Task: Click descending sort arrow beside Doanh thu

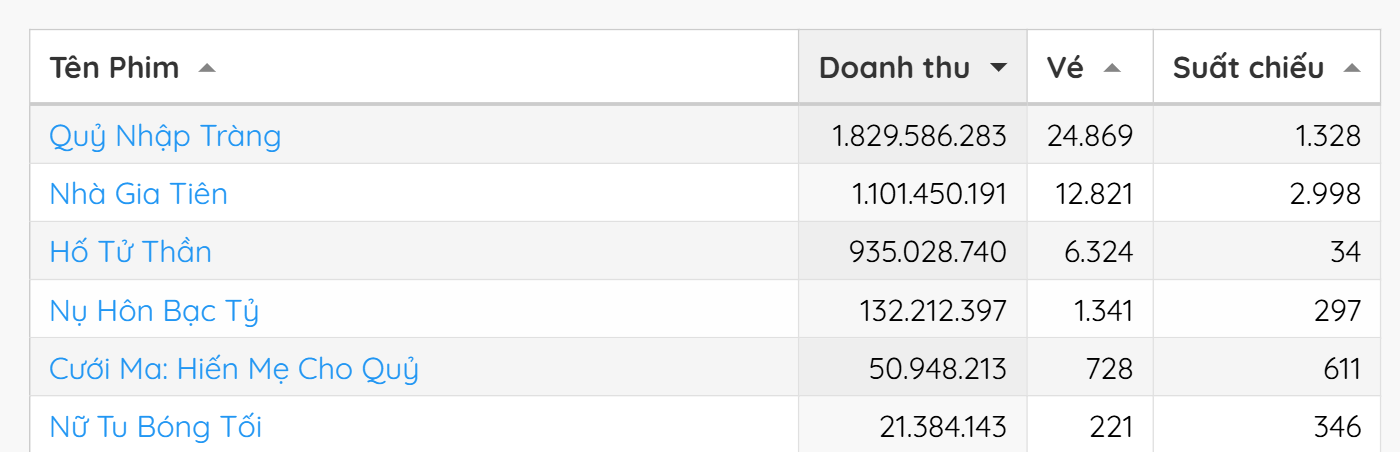Action: (x=997, y=68)
